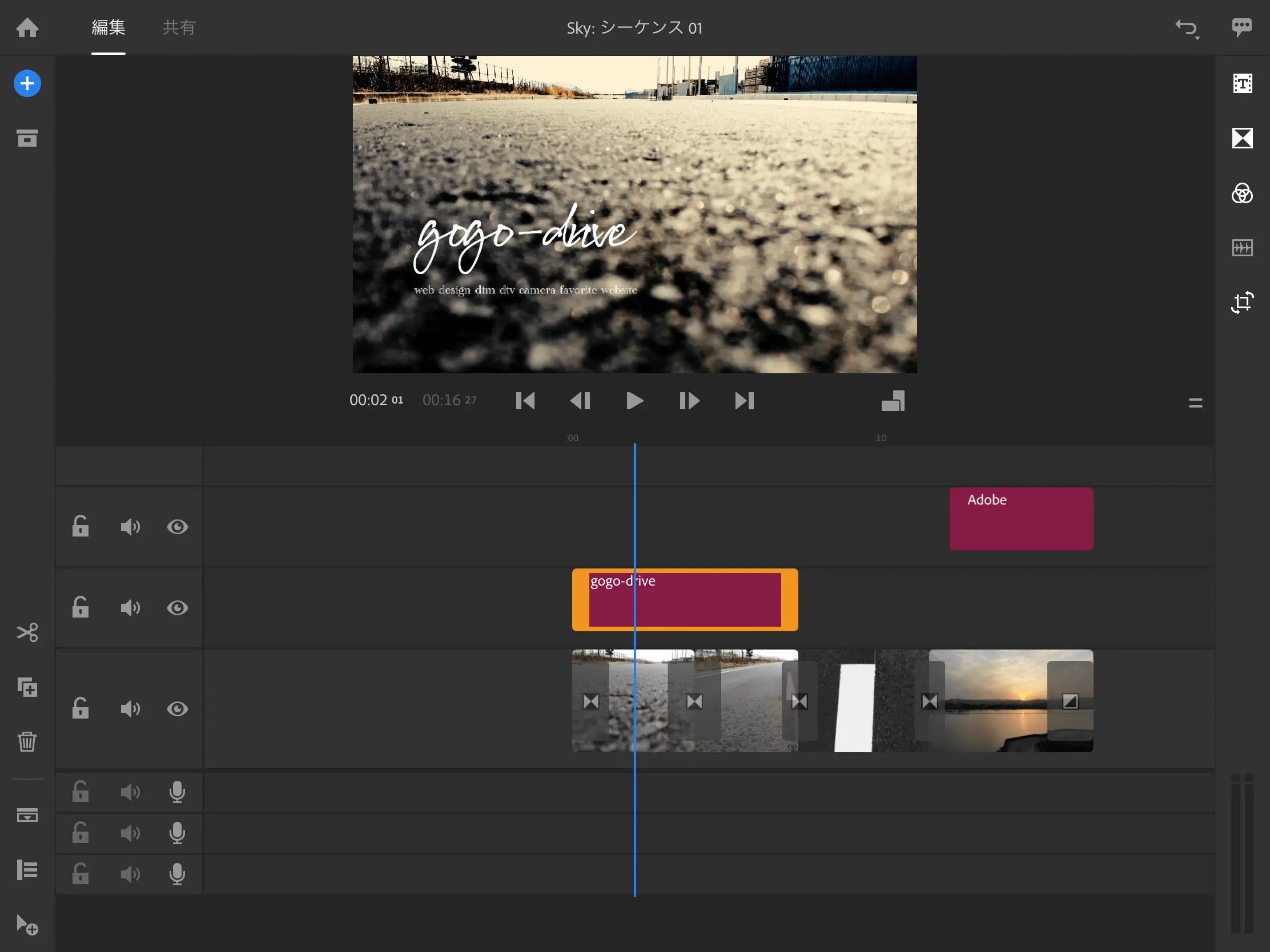The image size is (1270, 952).
Task: Switch to the 共有 tab
Action: (x=179, y=27)
